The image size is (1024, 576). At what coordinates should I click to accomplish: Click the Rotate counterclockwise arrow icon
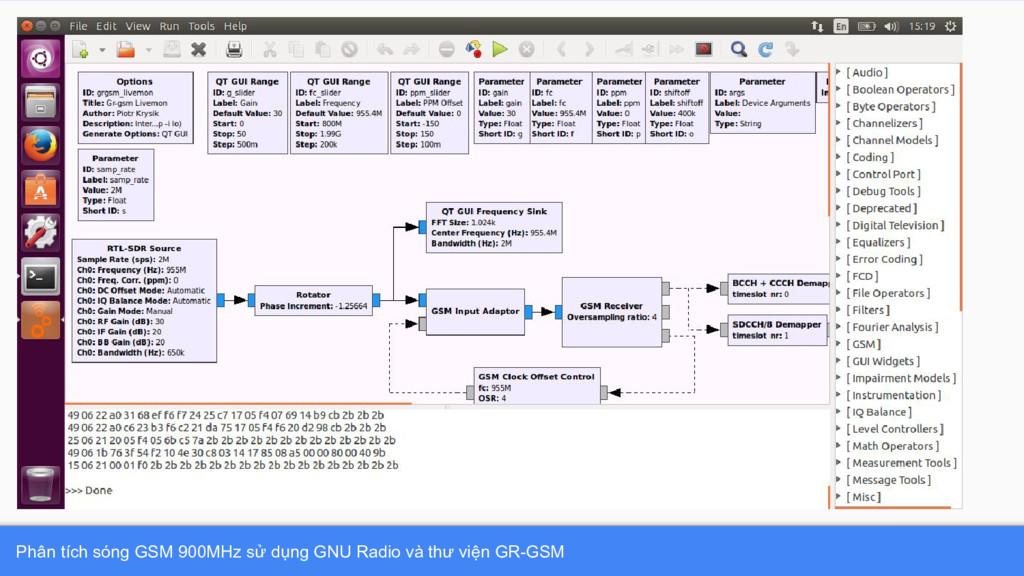pos(562,49)
